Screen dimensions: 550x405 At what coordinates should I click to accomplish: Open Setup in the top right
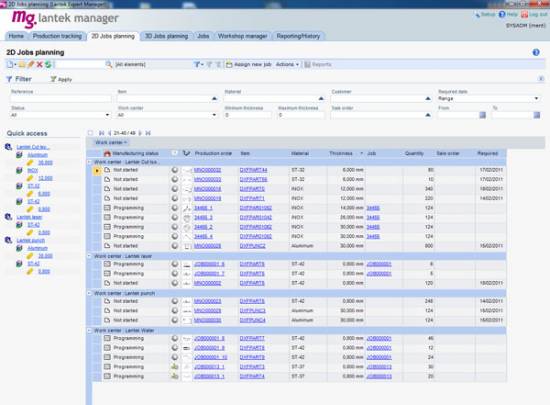point(485,14)
